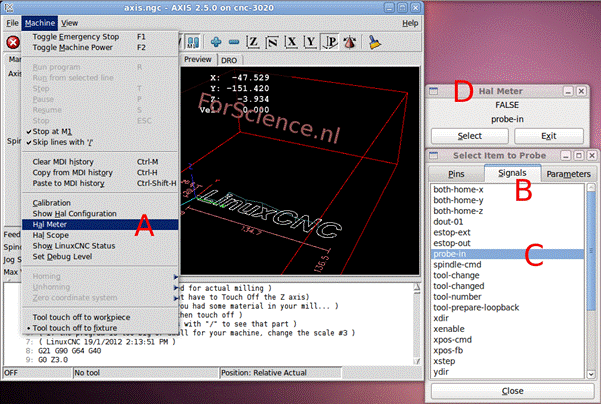Viewport: 601px width, 404px height.
Task: Toggle the rotate view cone icon
Action: coord(349,42)
